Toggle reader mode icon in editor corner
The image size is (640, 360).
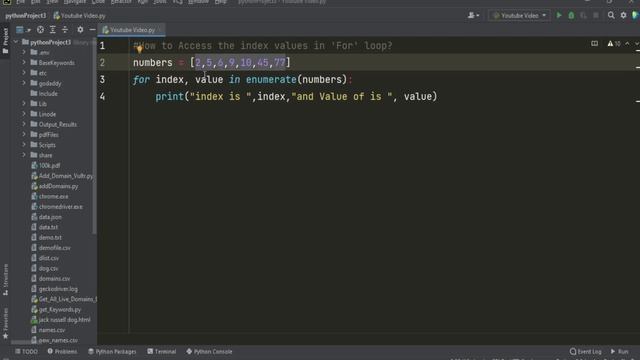pos(594,44)
